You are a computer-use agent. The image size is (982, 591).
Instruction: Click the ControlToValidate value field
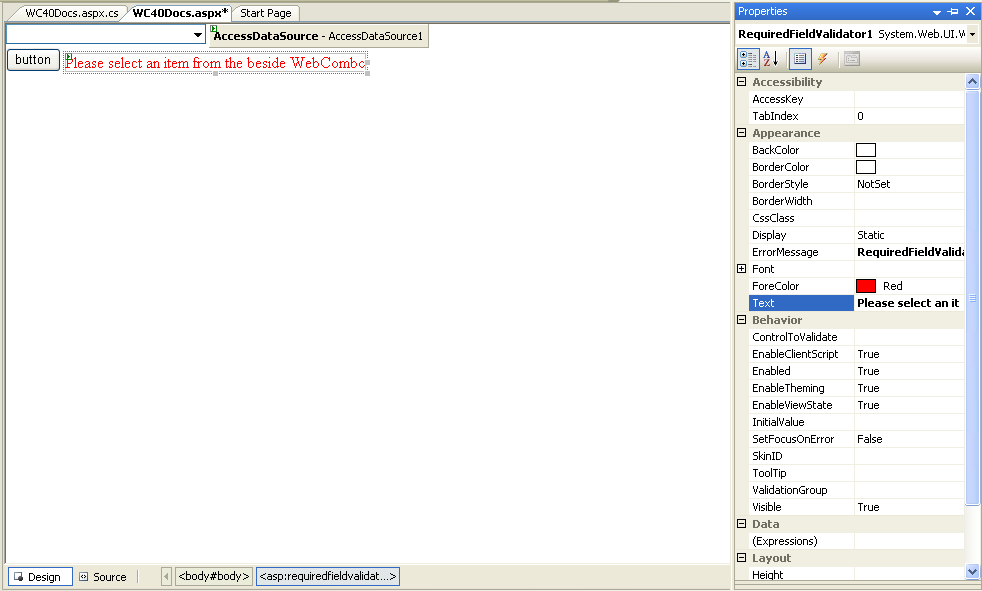tap(908, 337)
